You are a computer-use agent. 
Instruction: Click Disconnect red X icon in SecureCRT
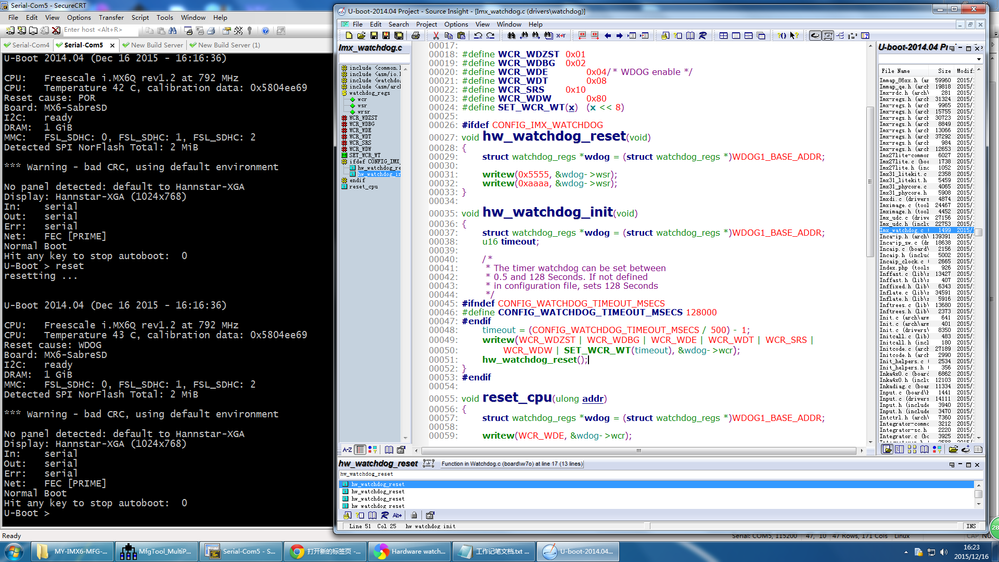pos(56,30)
